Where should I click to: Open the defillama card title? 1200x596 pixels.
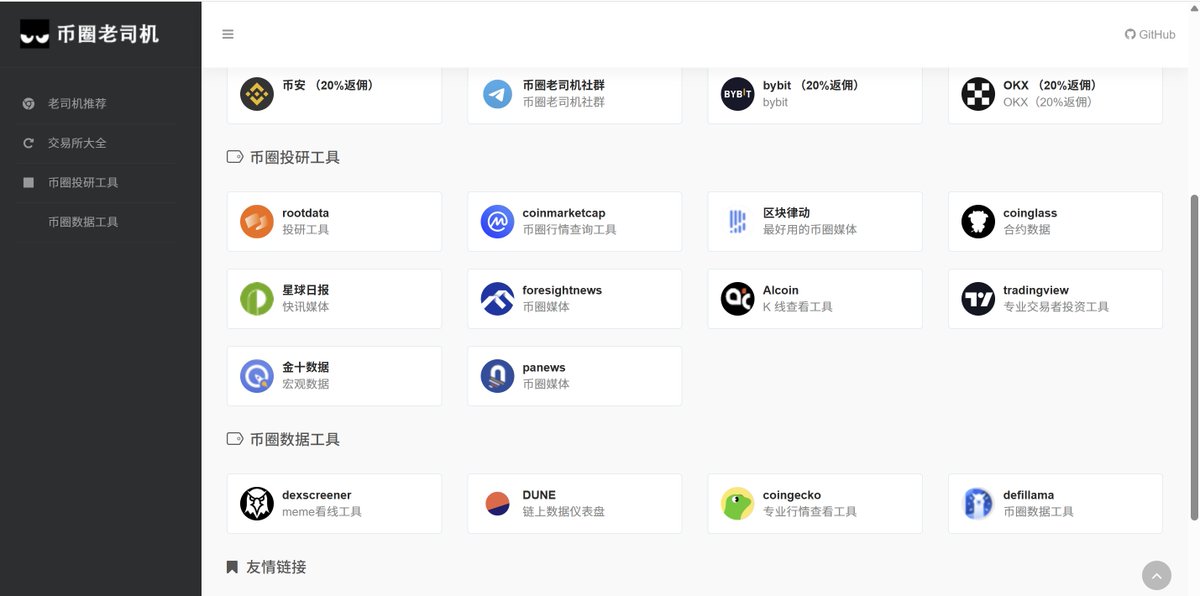coord(1029,495)
